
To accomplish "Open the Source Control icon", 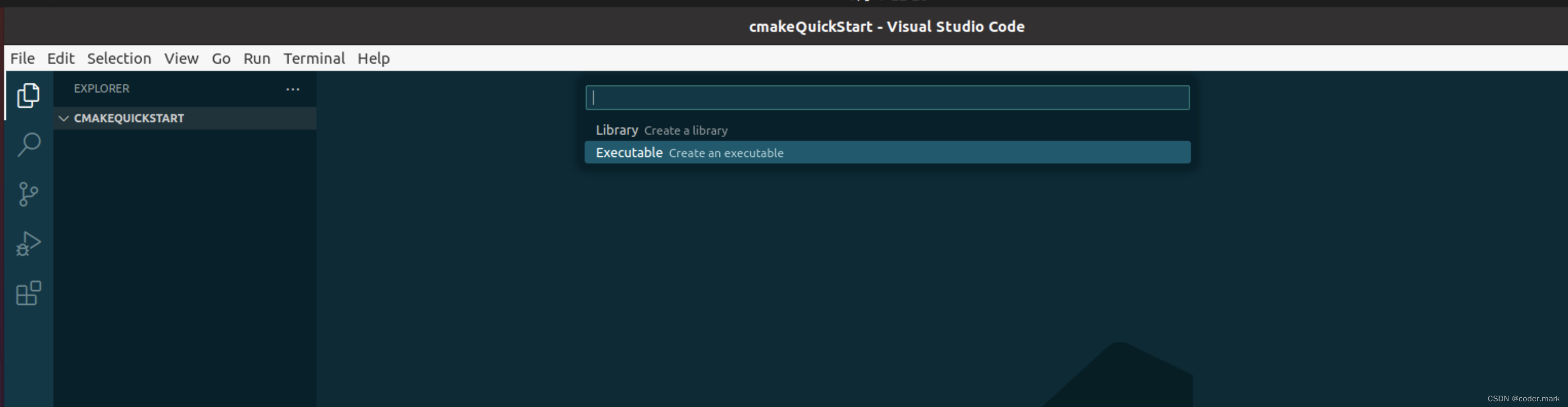I will click(x=28, y=194).
